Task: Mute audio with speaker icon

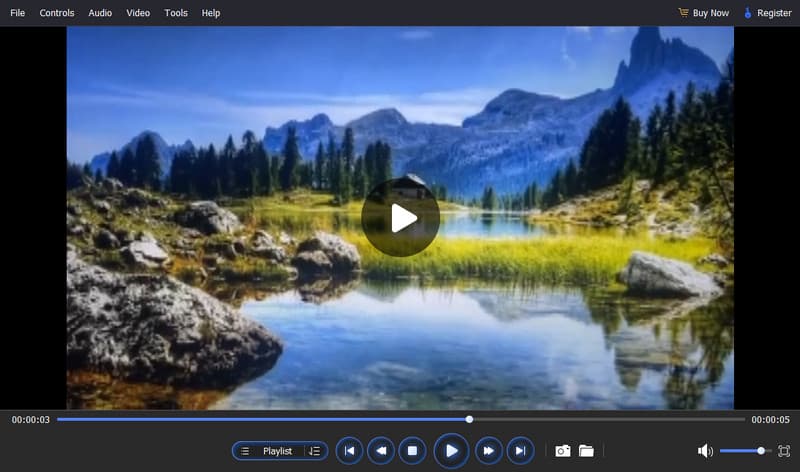Action: click(x=705, y=451)
